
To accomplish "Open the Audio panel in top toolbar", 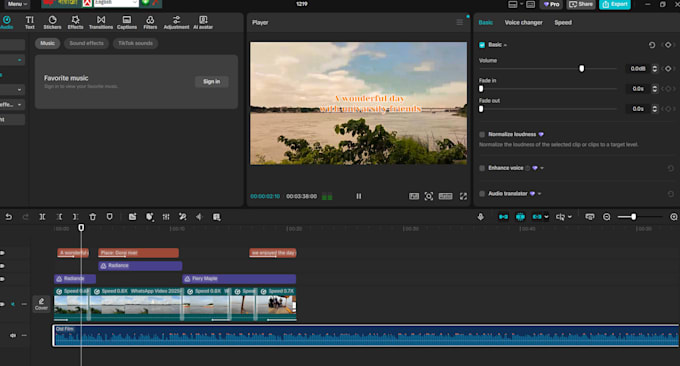I will [x=7, y=23].
